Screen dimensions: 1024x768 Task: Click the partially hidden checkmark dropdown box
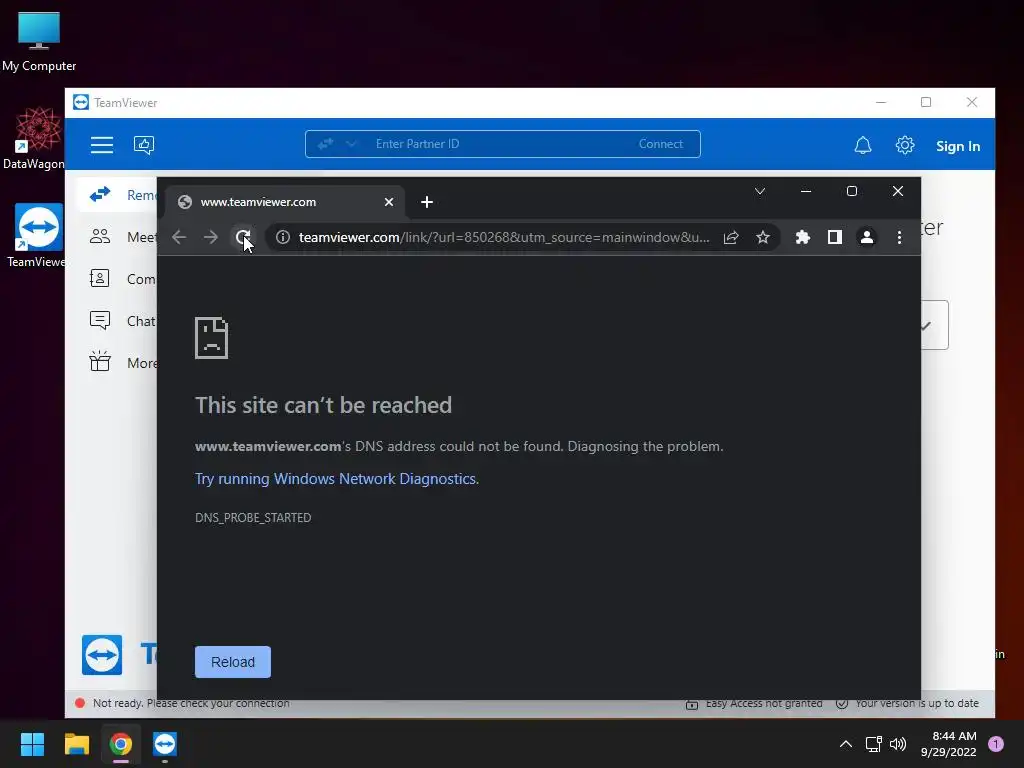coord(935,325)
